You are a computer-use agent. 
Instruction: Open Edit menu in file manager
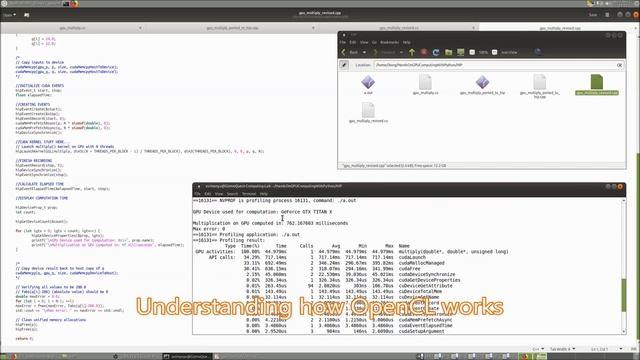(x=353, y=42)
